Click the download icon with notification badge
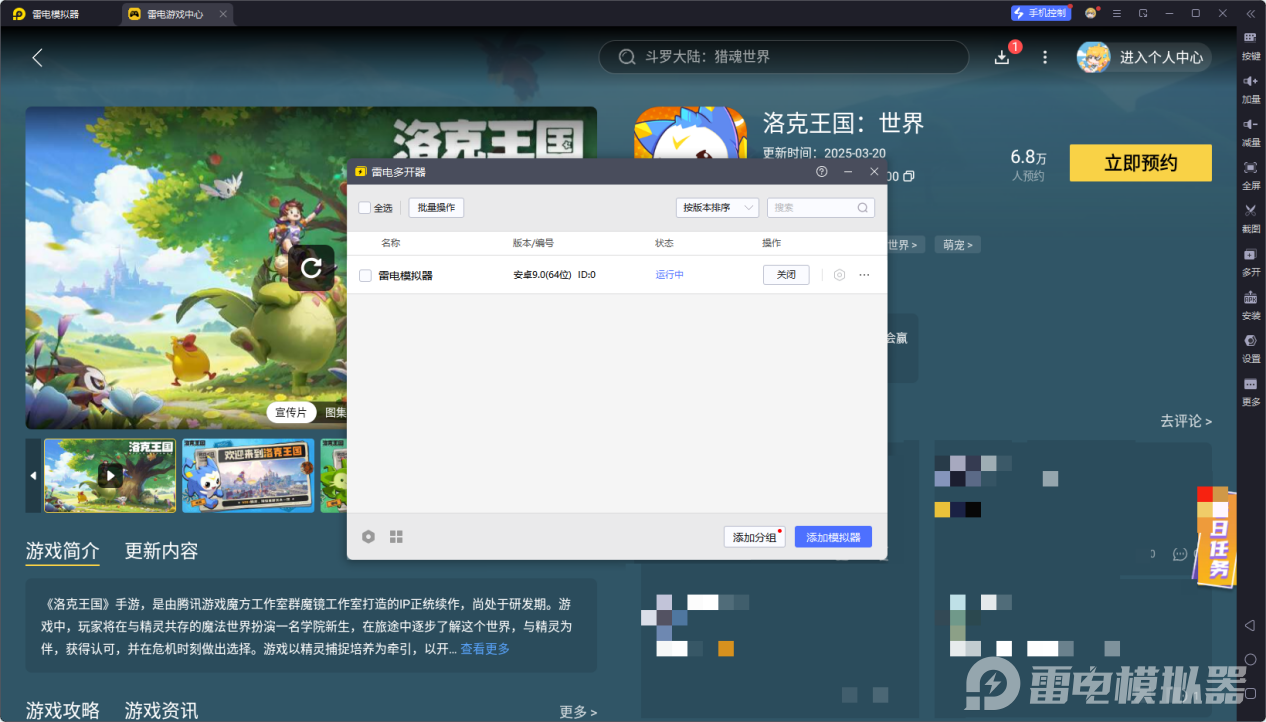Viewport: 1266px width, 722px height. (x=1001, y=57)
